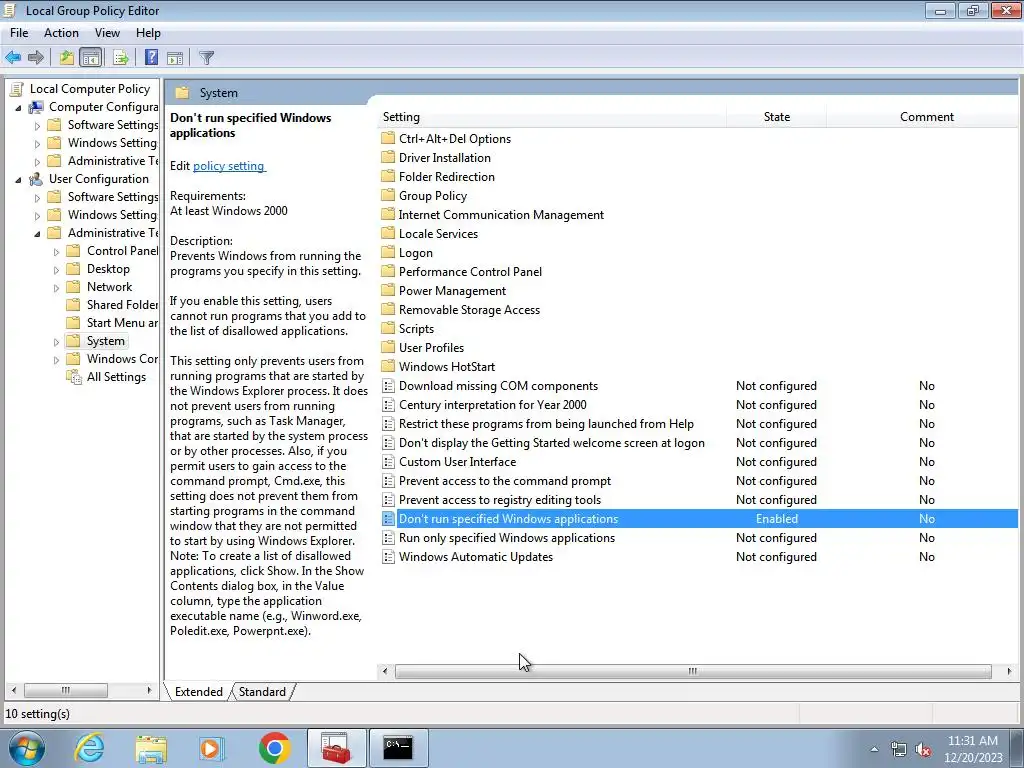Select Start Menu and Taskbar tree item
The width and height of the screenshot is (1024, 768).
tap(122, 323)
